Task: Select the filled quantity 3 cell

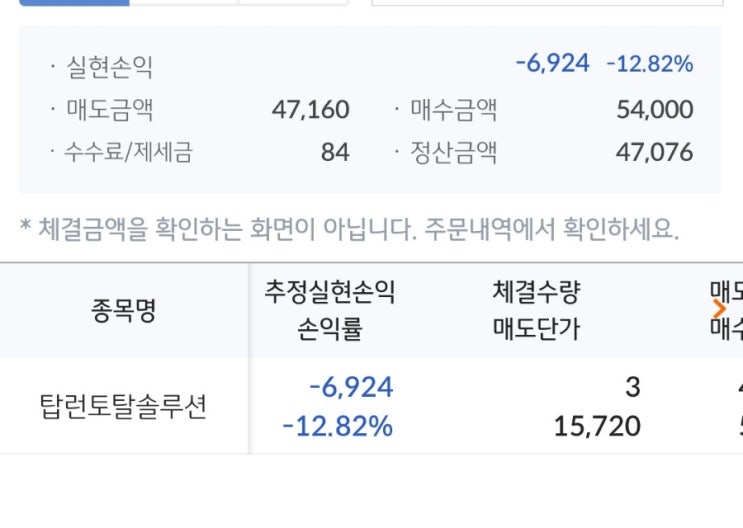Action: pos(632,387)
